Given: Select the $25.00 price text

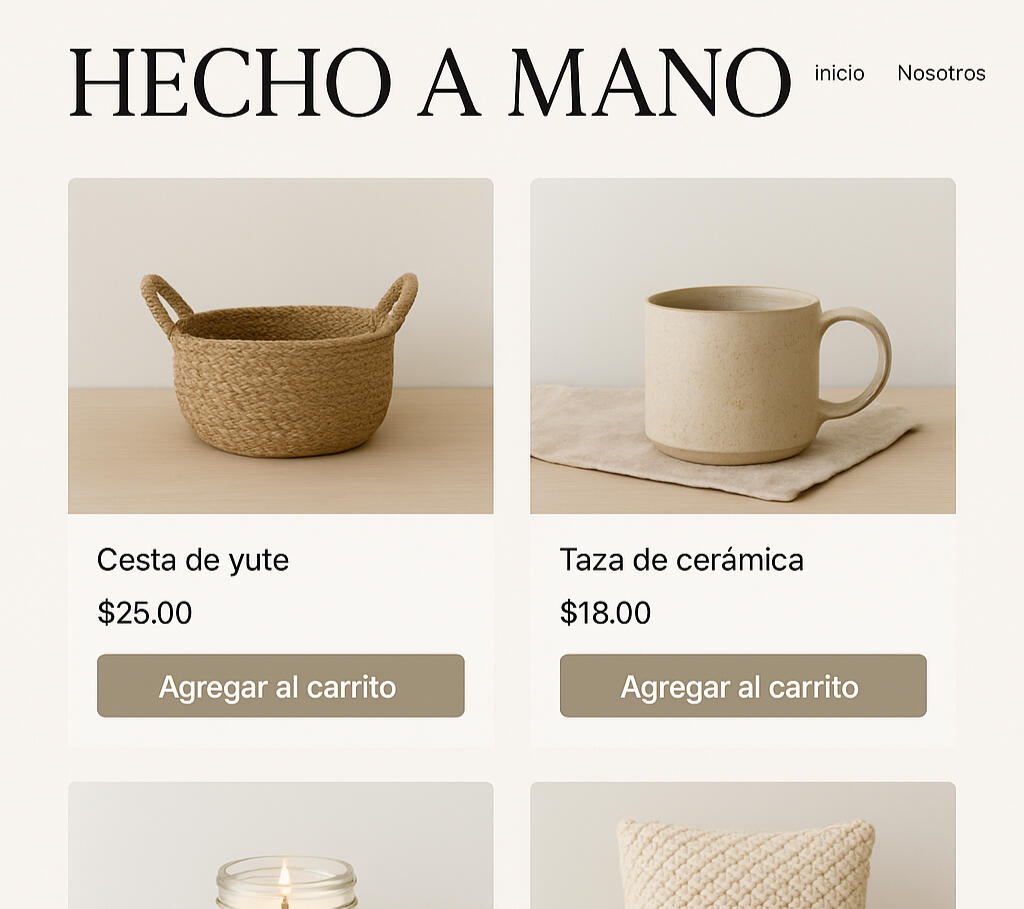Looking at the screenshot, I should pos(144,613).
